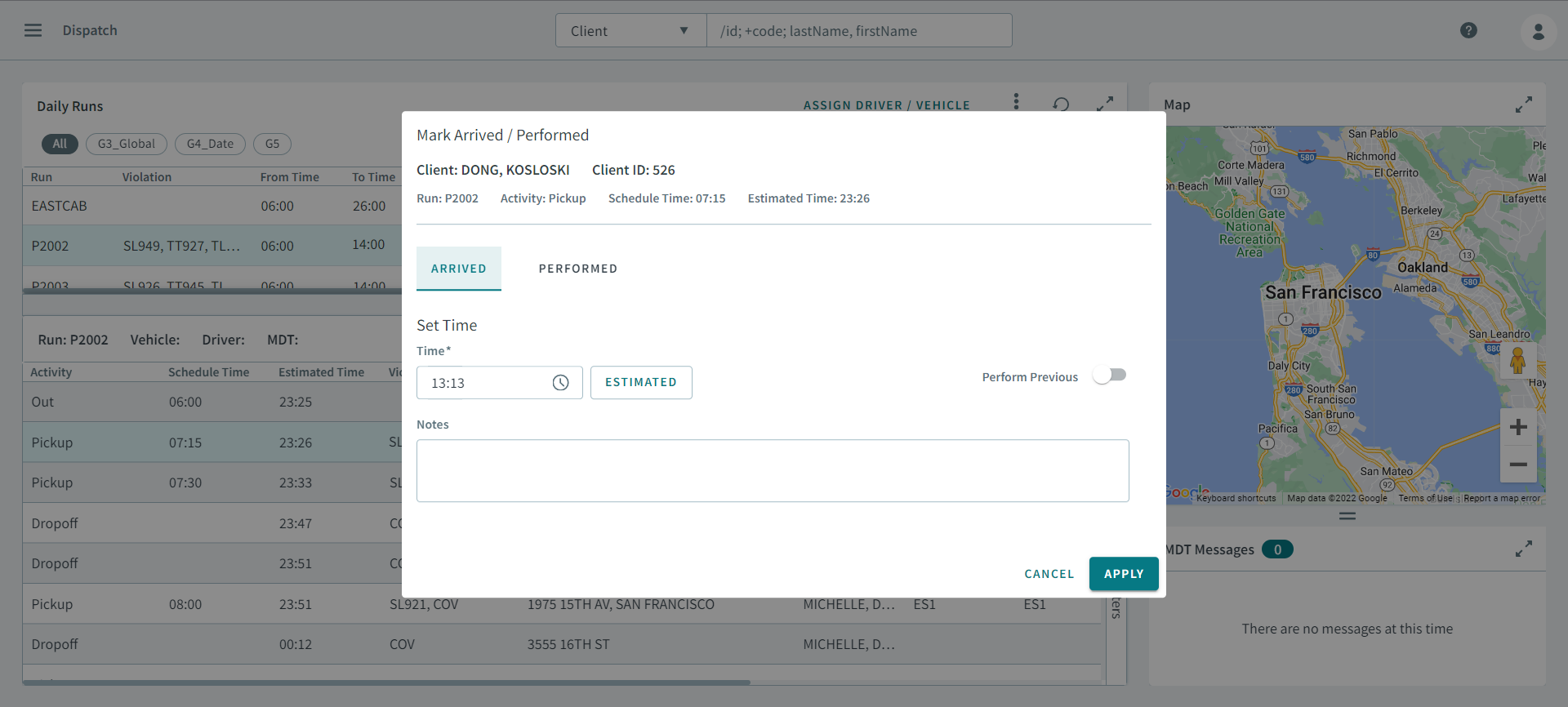Select the Street View pegman
1568x707 pixels.
point(1518,360)
